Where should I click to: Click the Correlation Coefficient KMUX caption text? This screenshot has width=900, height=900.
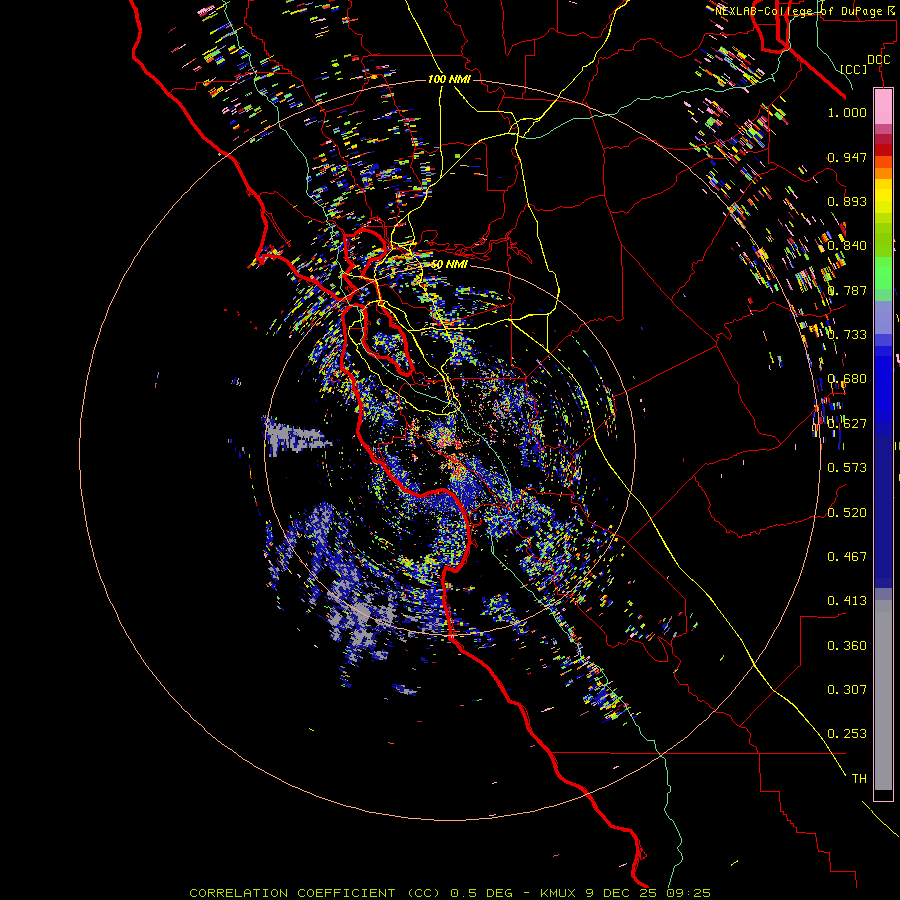pyautogui.click(x=449, y=893)
